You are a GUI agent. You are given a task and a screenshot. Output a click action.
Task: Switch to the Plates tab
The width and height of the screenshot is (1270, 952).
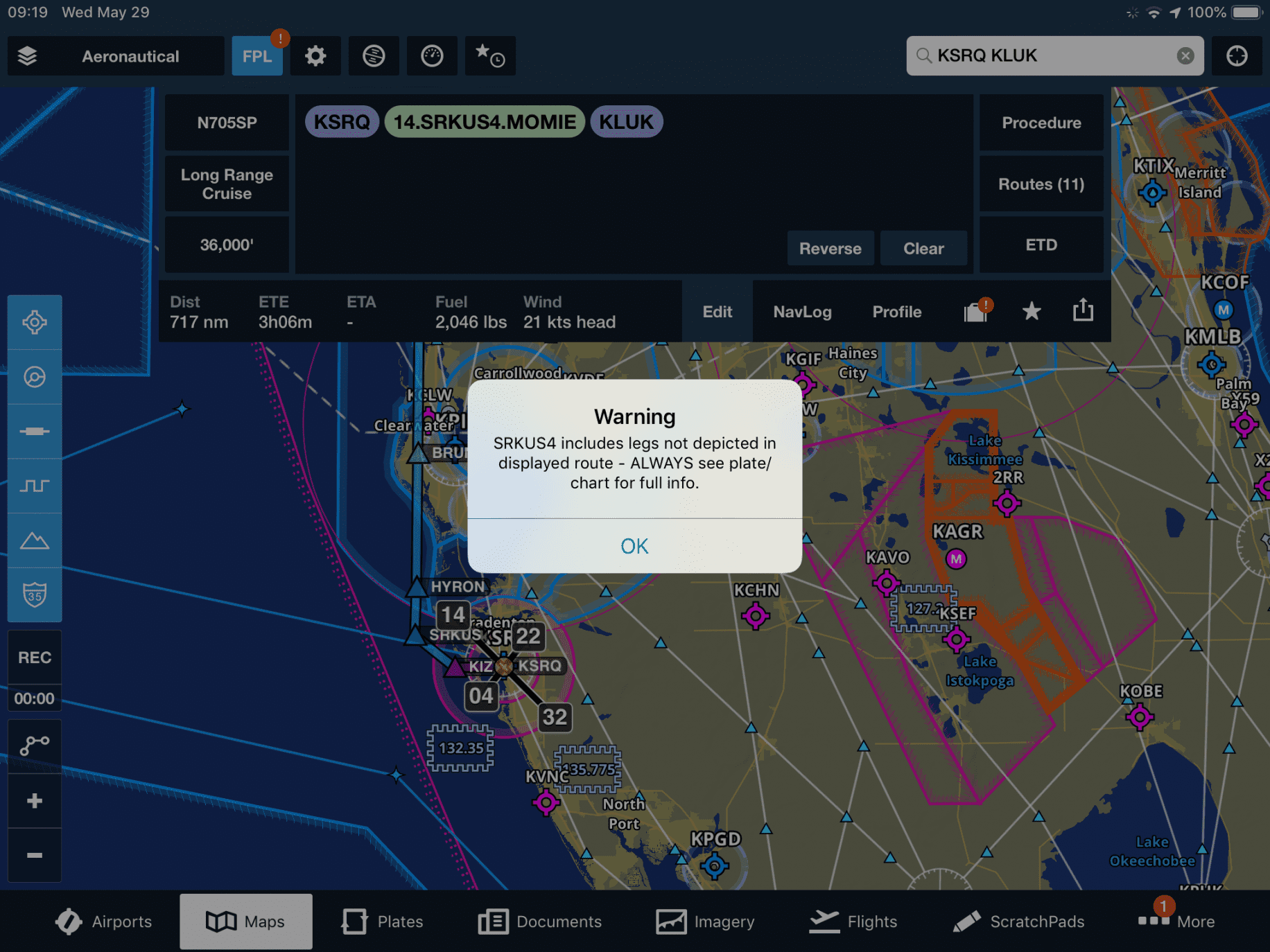point(381,922)
